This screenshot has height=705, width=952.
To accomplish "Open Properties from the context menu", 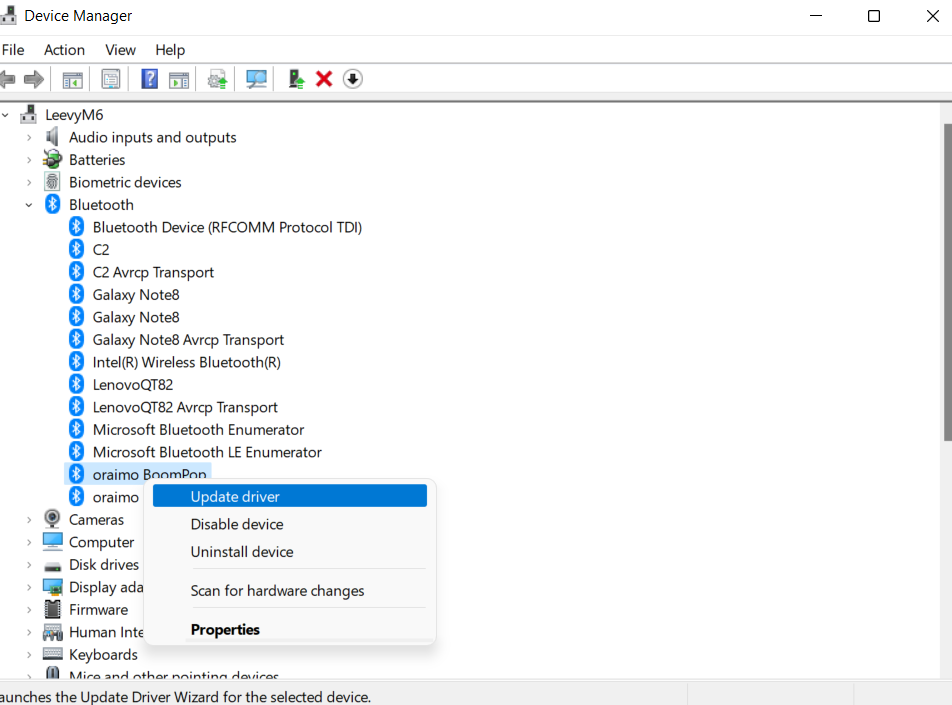I will pyautogui.click(x=290, y=629).
